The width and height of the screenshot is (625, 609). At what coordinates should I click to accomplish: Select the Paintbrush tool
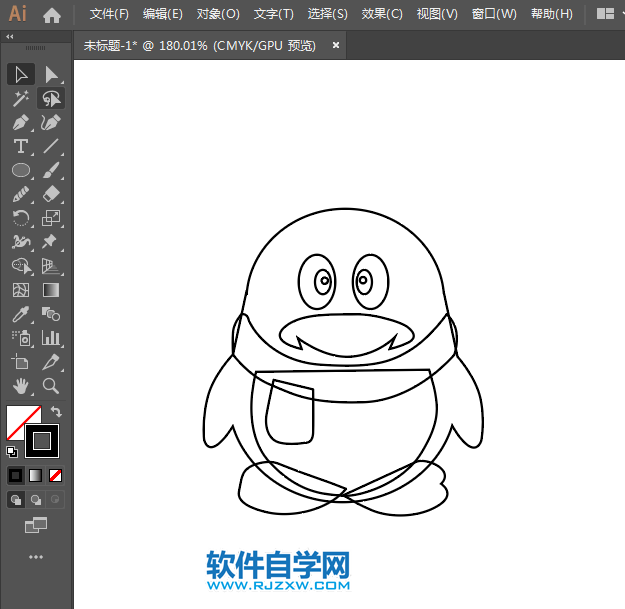click(x=51, y=170)
